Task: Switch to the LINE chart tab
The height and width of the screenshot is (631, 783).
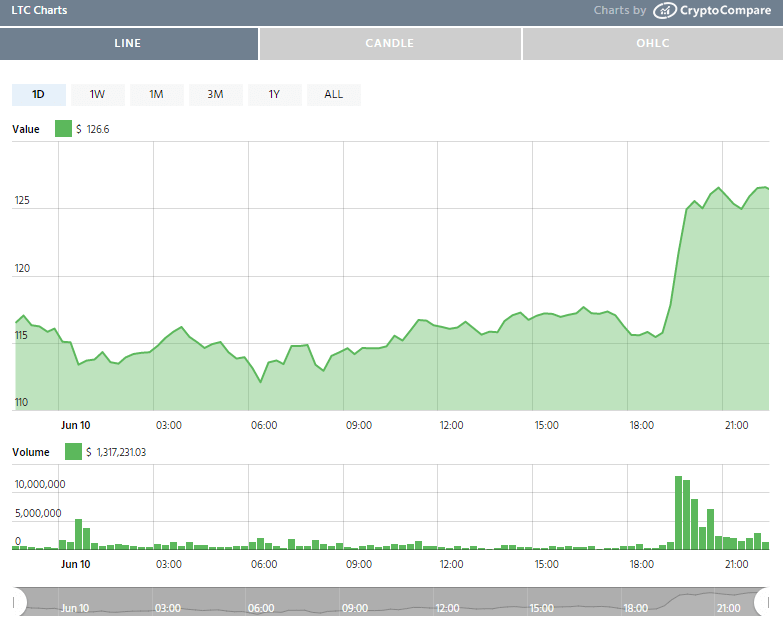Action: pos(129,44)
